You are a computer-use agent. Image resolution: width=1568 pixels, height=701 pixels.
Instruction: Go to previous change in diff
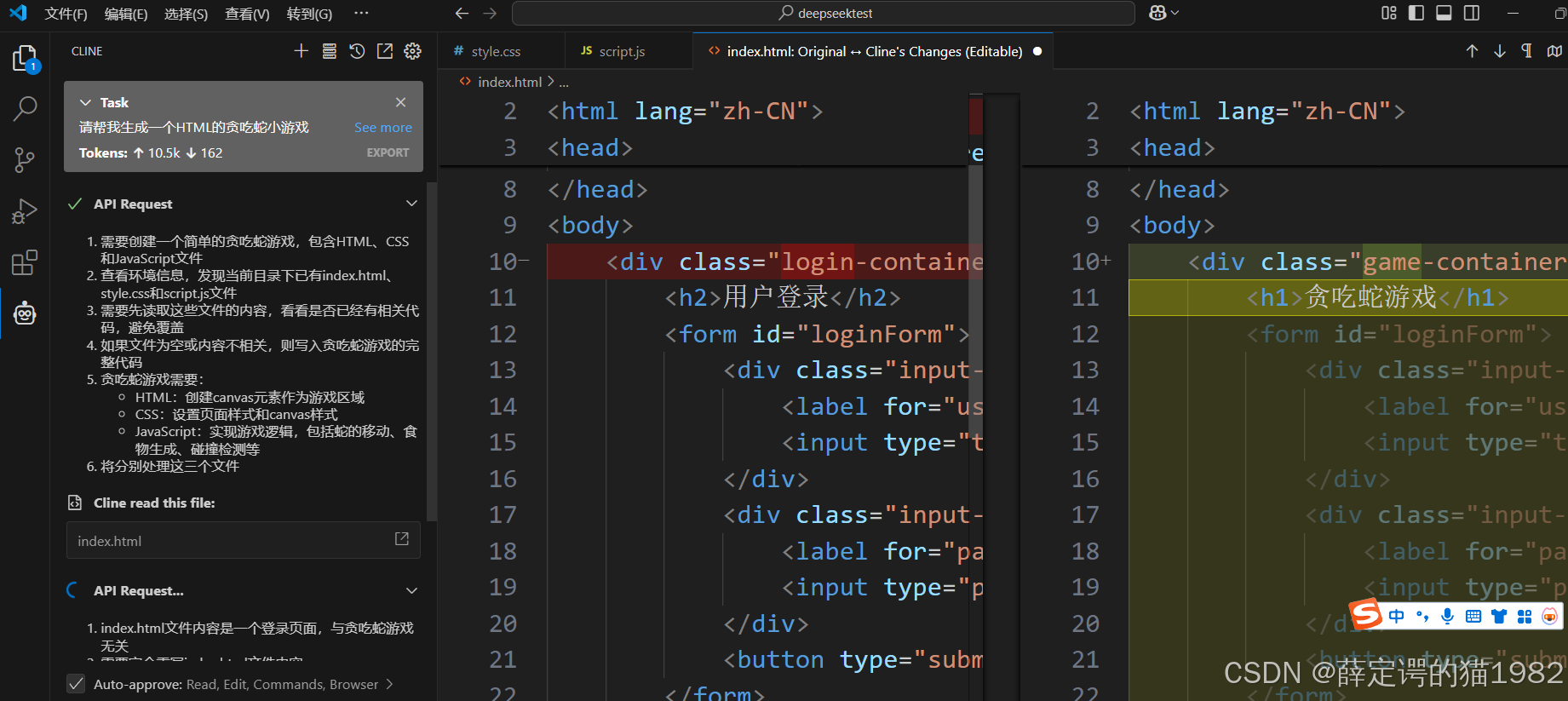point(1472,51)
